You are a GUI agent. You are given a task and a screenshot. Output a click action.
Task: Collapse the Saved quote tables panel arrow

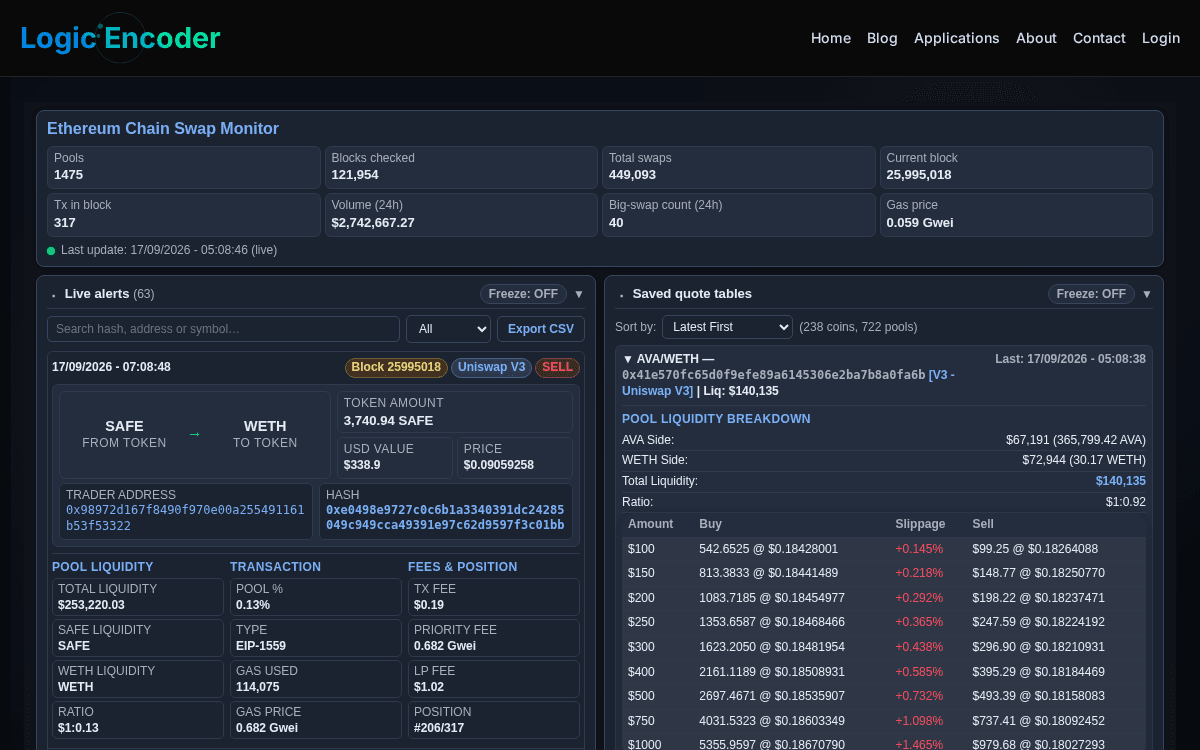pyautogui.click(x=1147, y=294)
